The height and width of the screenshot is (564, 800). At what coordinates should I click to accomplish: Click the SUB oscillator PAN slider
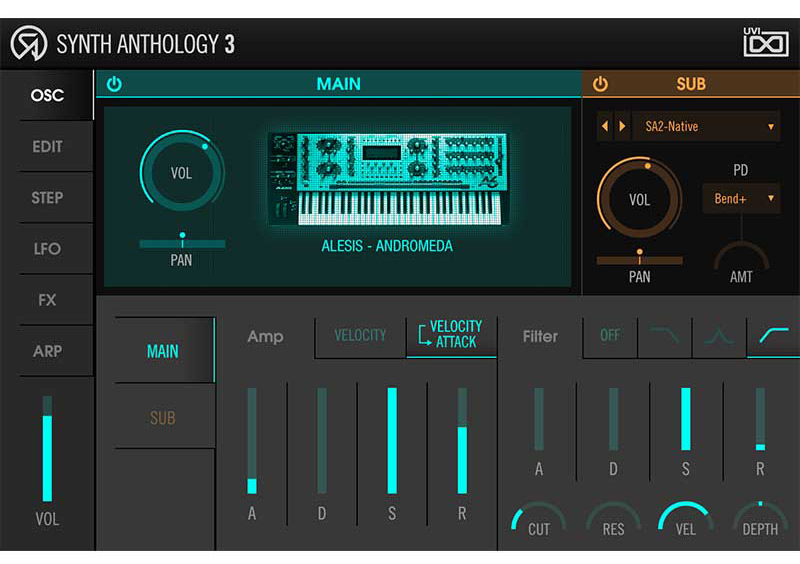tap(639, 260)
